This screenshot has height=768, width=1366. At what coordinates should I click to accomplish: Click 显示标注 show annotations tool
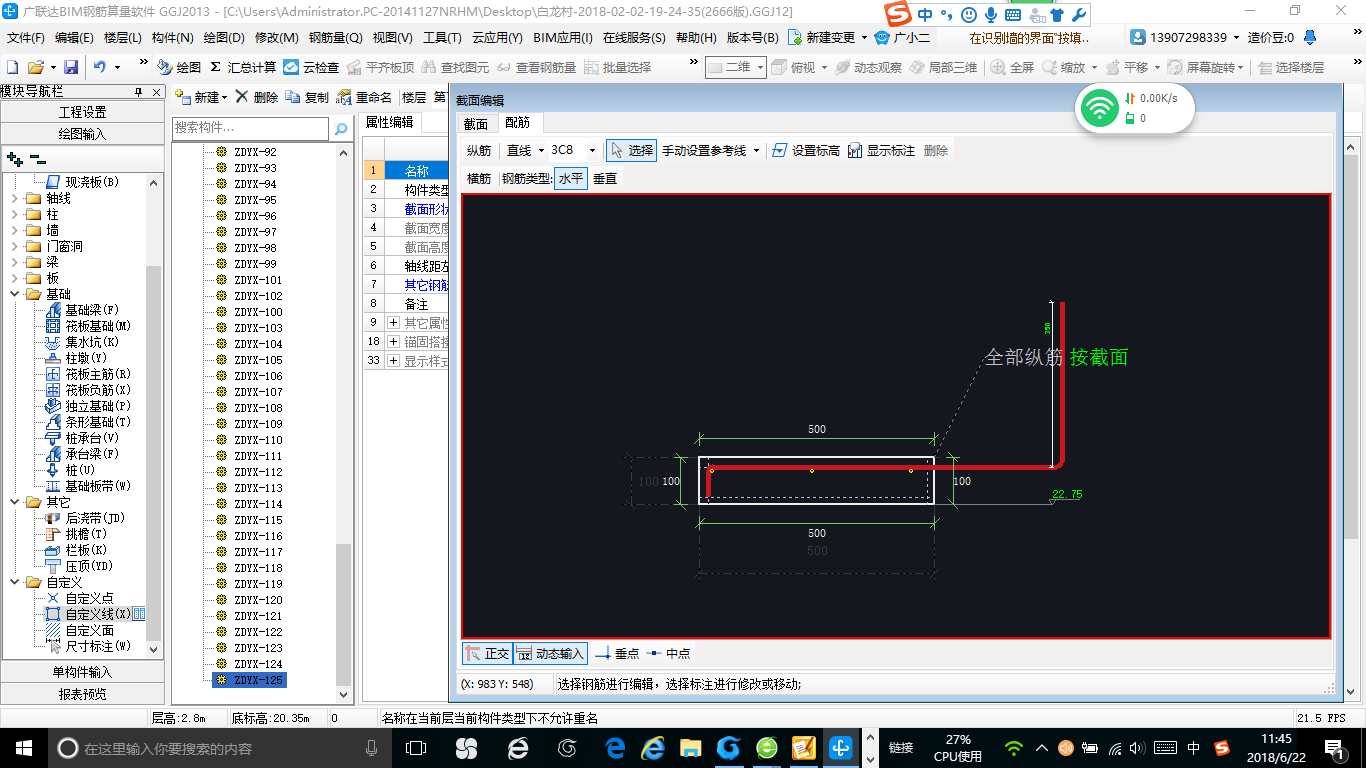(x=881, y=150)
